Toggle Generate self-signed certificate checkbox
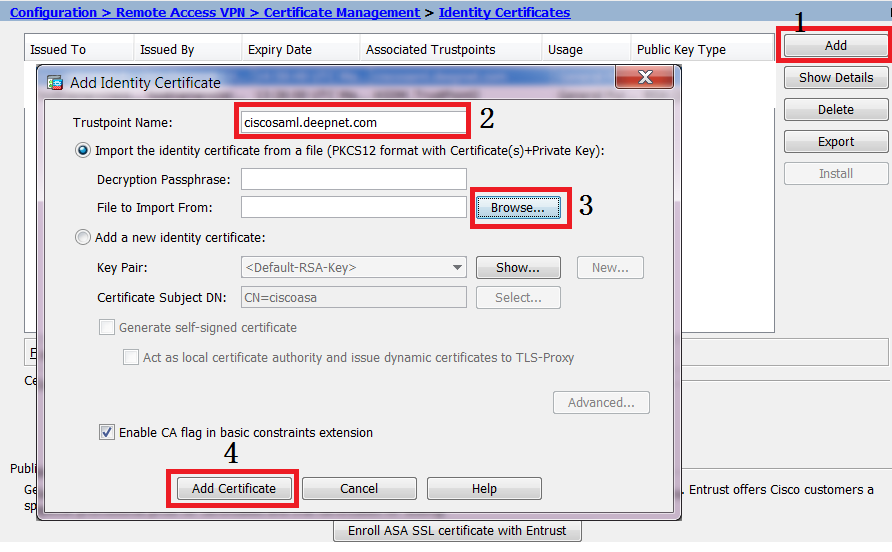The height and width of the screenshot is (552, 892). (x=107, y=327)
